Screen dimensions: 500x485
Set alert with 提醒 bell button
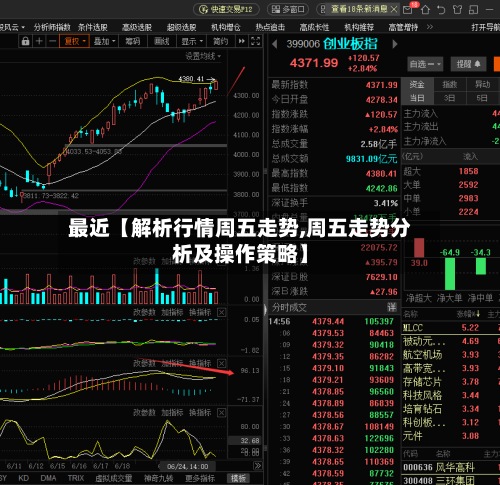coord(468,64)
